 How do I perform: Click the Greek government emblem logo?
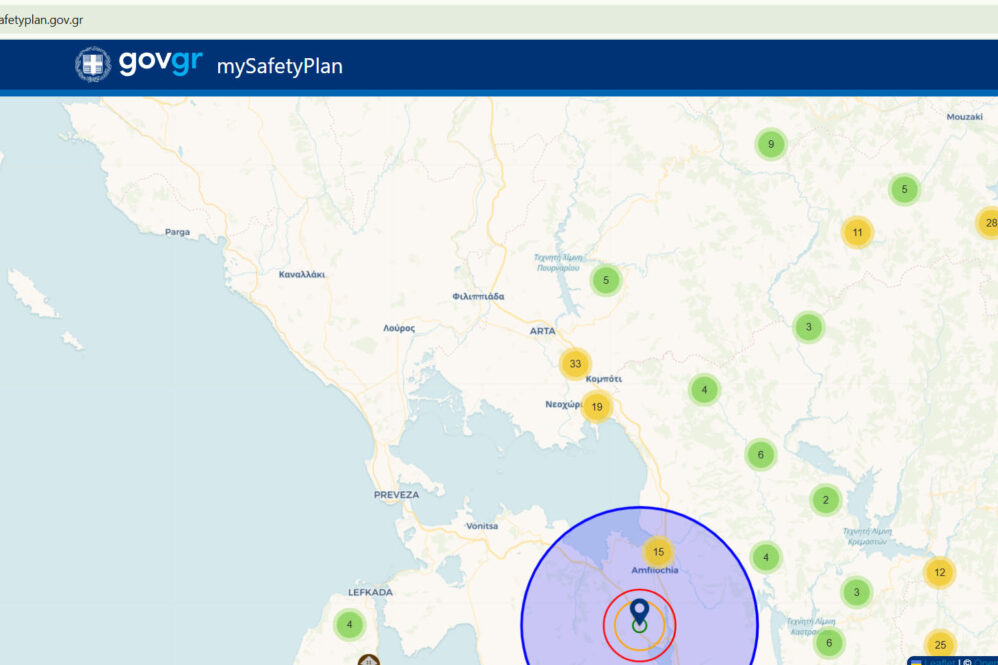tap(93, 65)
